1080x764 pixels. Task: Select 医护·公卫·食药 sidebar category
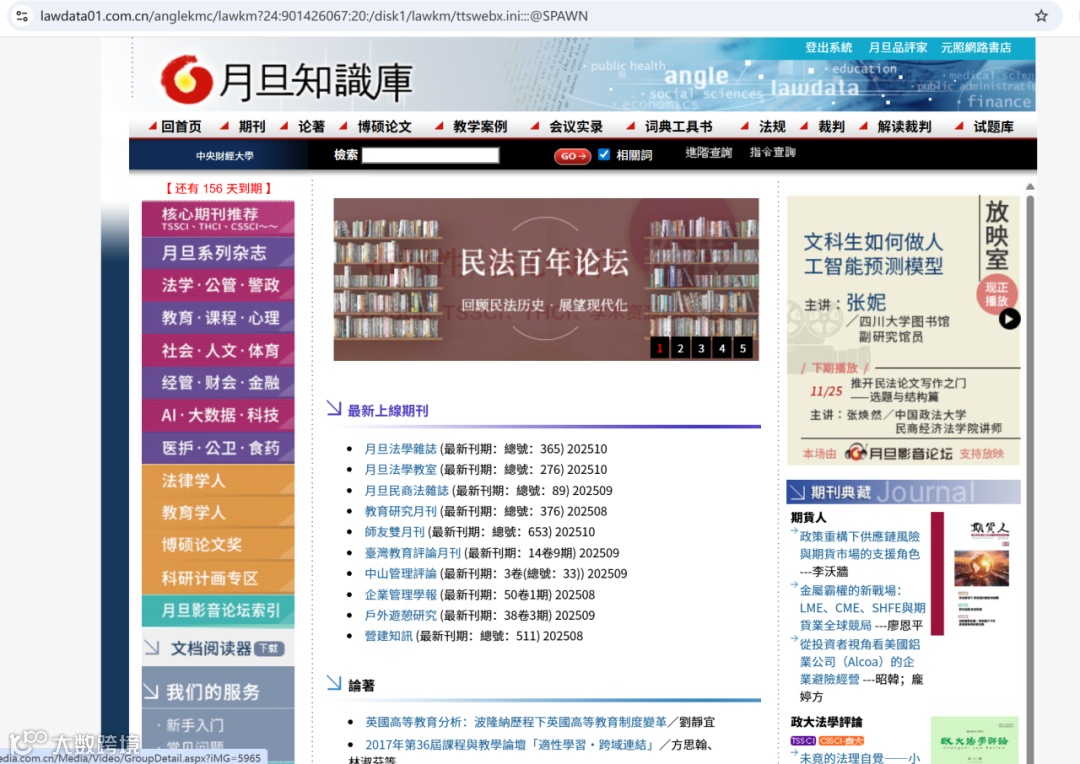[x=218, y=448]
